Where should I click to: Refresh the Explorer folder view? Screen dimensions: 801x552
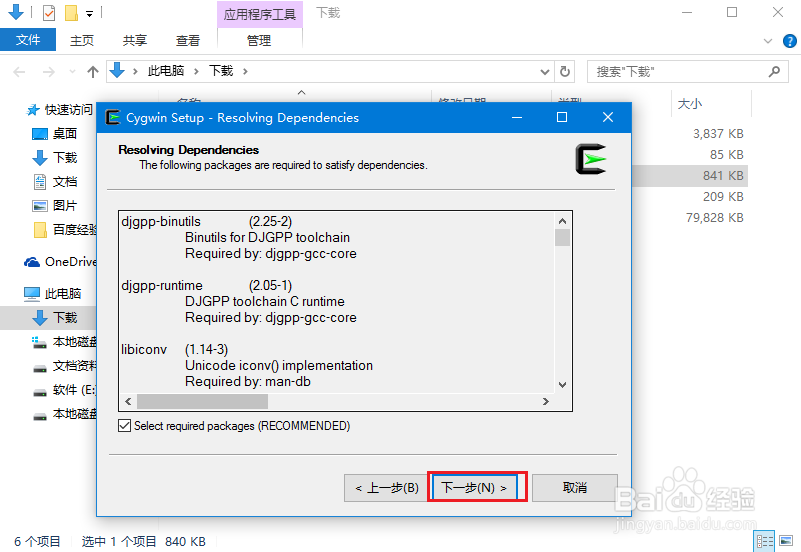(x=564, y=71)
